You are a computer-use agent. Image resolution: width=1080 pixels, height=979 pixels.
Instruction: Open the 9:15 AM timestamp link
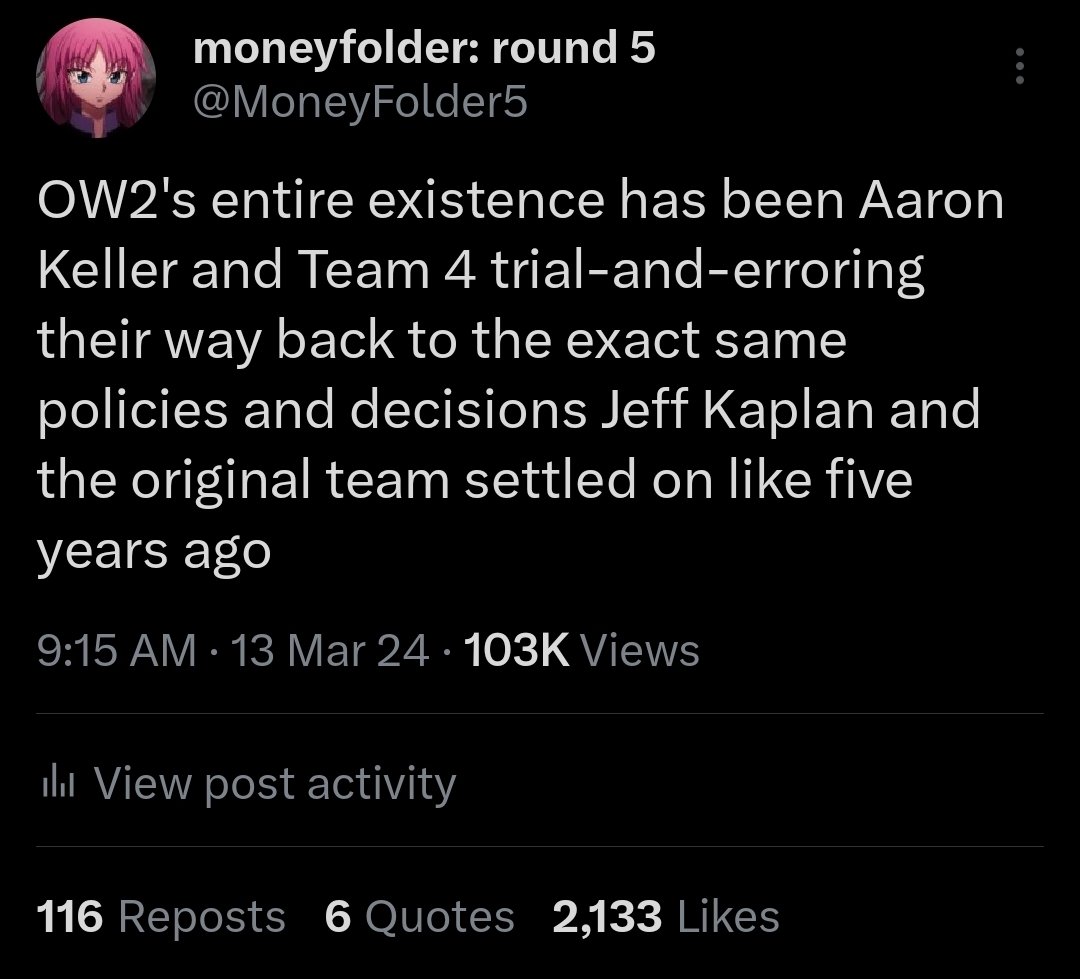click(x=113, y=650)
